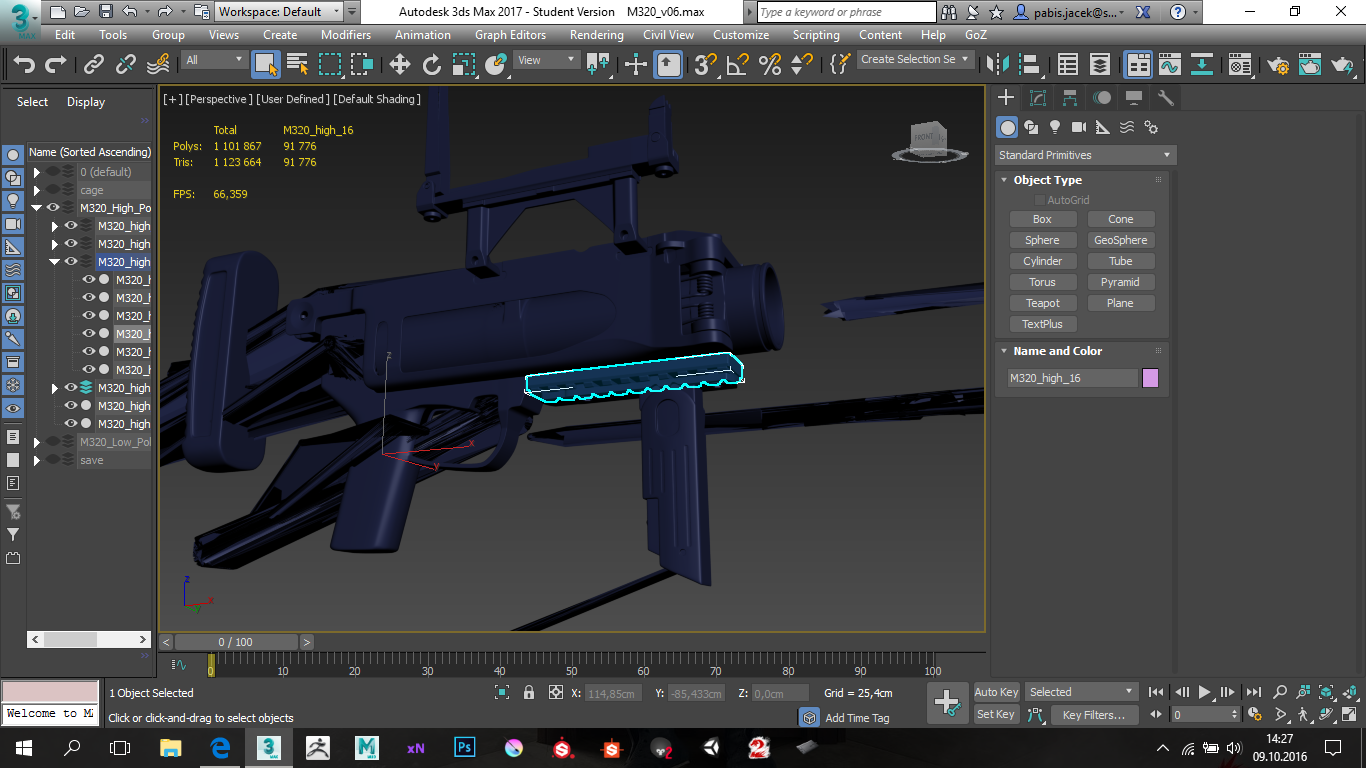This screenshot has width=1366, height=768.
Task: Click the Render Production teapot icon
Action: click(x=1342, y=65)
